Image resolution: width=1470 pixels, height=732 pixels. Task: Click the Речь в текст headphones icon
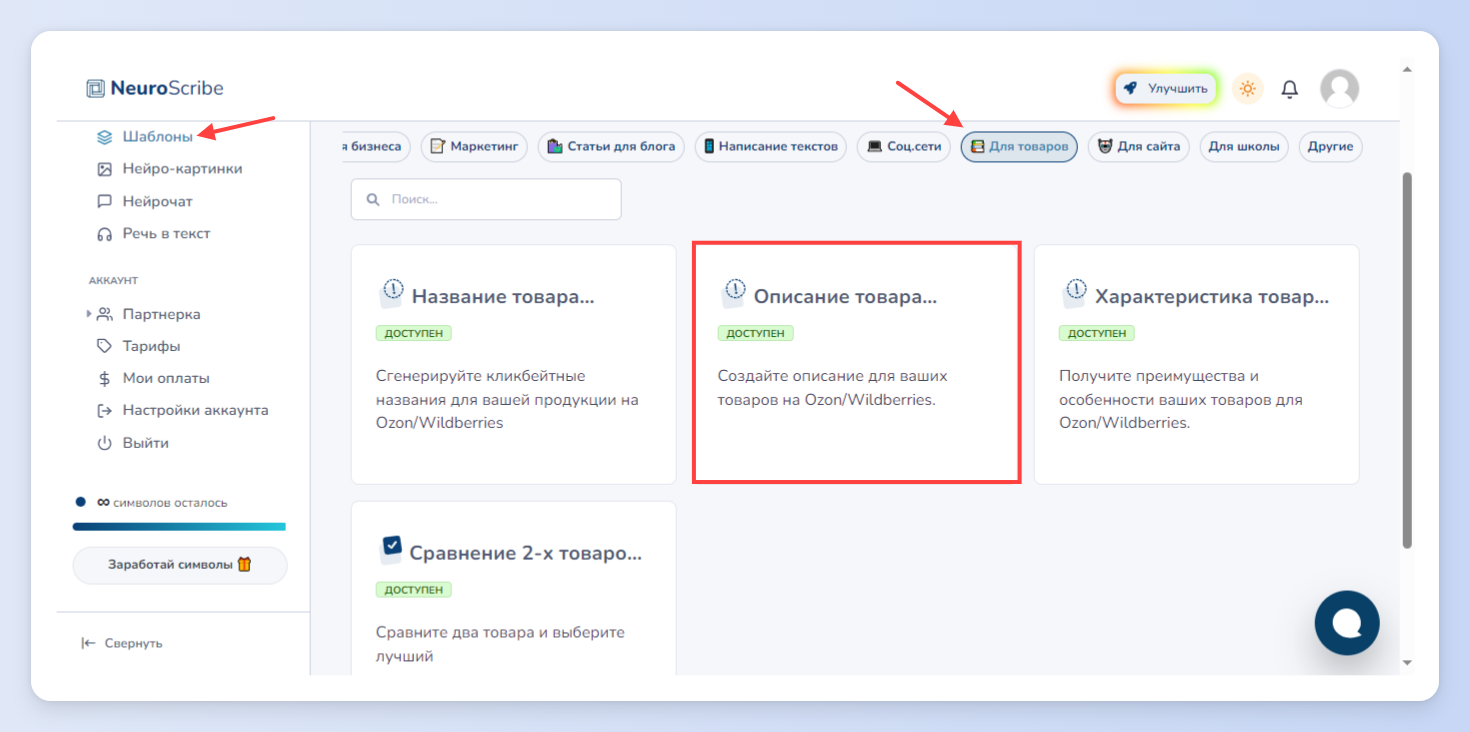[x=104, y=234]
